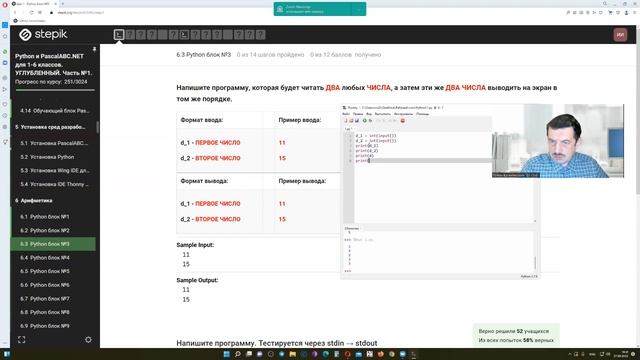The image size is (640, 360).
Task: Open lesson 4.14 Обучающий блок Pas...
Action: (55, 111)
